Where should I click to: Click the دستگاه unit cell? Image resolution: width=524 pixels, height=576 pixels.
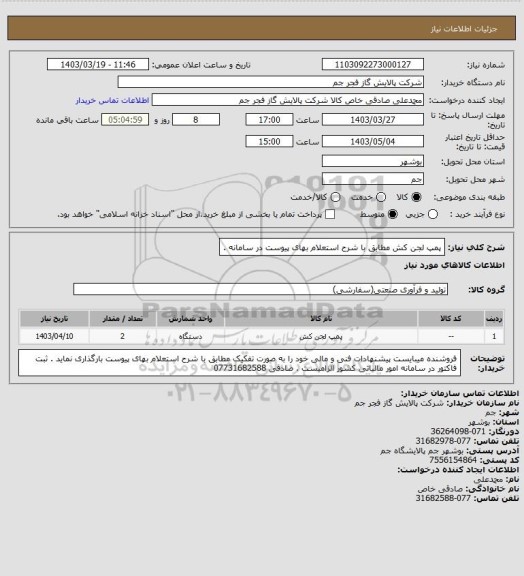point(190,336)
